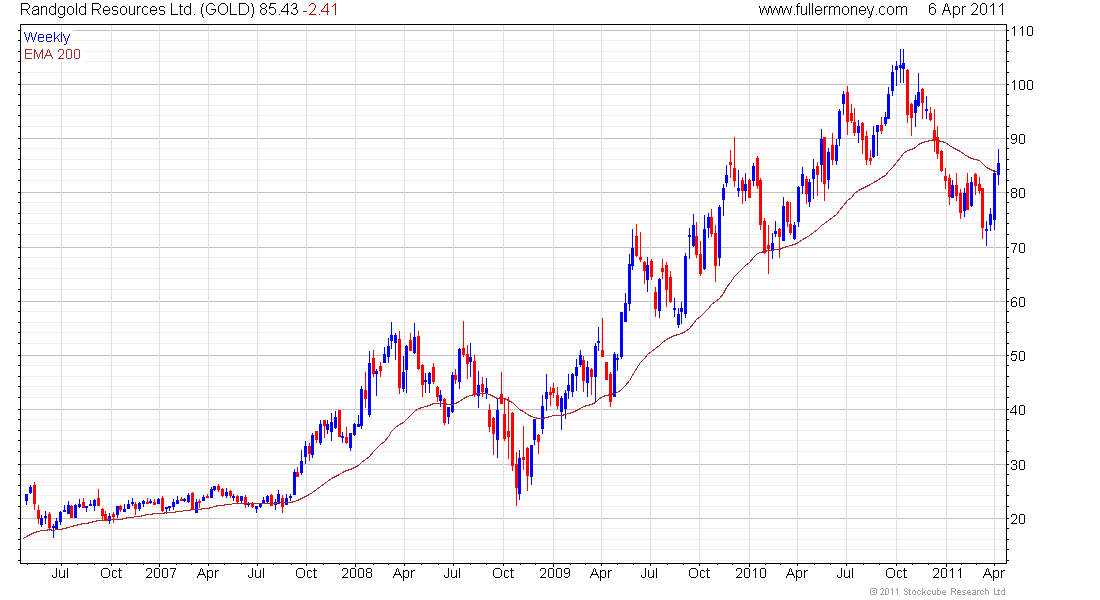Viewport: 1100px width, 600px height.
Task: Click the 70 price axis label
Action: point(1017,248)
